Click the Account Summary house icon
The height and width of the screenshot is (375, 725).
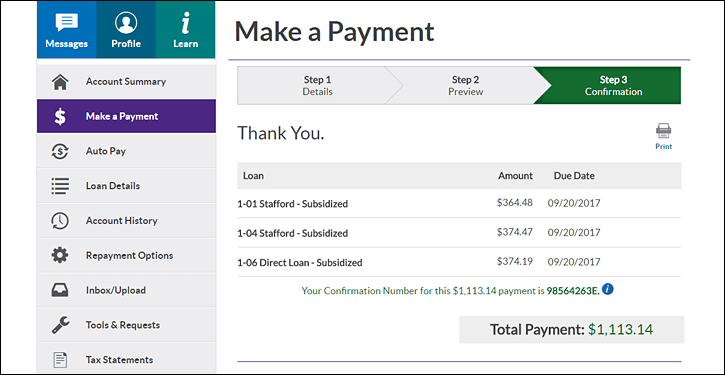tap(60, 82)
